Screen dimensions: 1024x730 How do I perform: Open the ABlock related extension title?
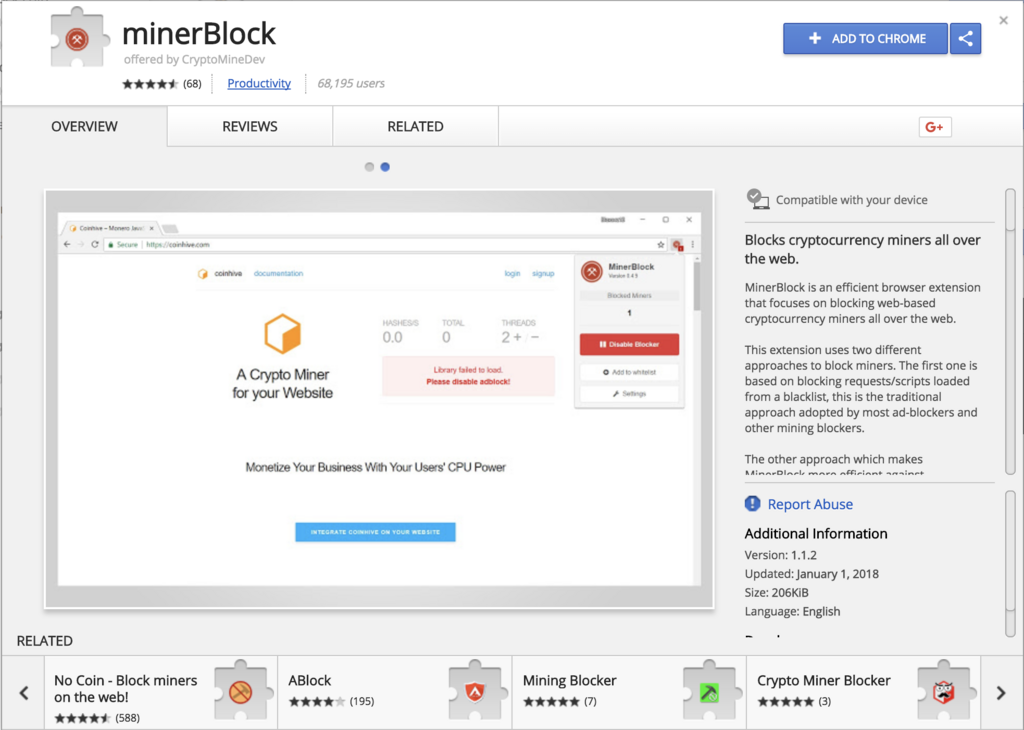tap(310, 680)
